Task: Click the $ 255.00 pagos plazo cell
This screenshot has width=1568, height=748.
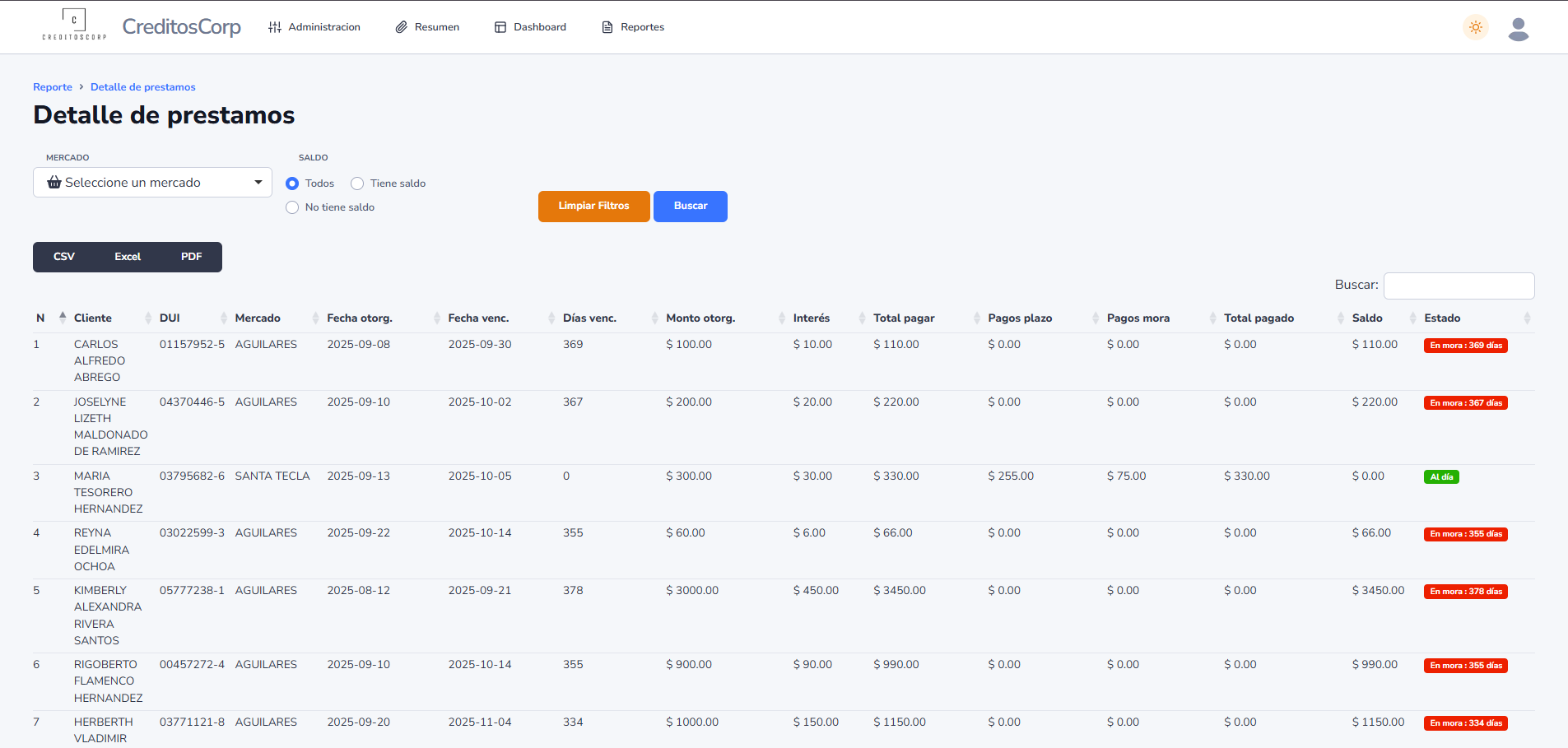Action: click(x=1011, y=476)
